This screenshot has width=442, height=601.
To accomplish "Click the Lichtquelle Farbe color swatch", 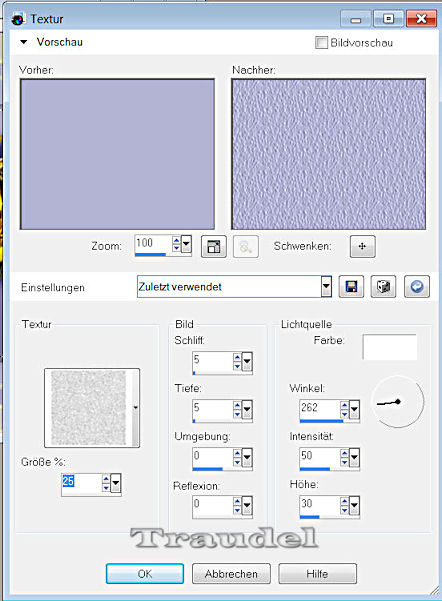I will pos(389,347).
